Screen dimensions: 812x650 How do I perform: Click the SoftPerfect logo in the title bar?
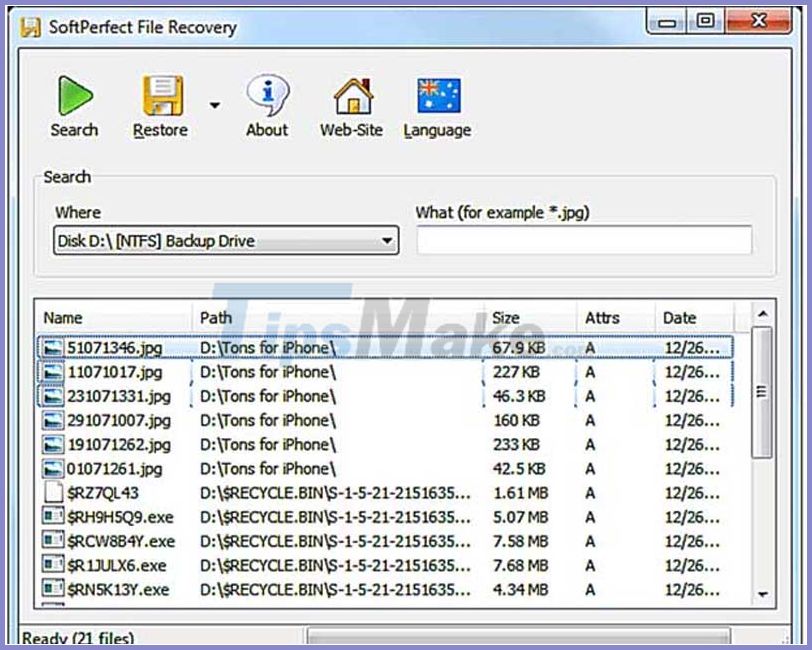31,27
